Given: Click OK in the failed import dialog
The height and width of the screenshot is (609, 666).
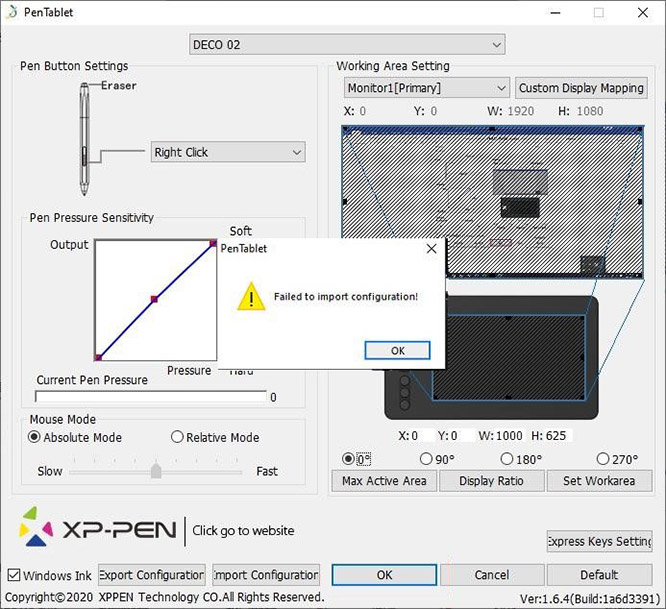Looking at the screenshot, I should click(397, 350).
